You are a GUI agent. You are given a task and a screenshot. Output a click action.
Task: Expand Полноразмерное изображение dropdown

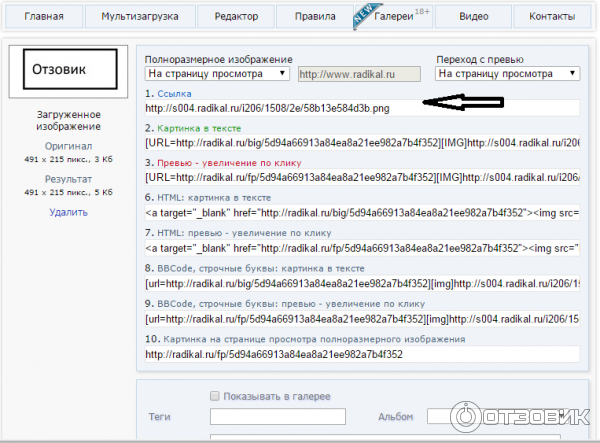pos(218,74)
